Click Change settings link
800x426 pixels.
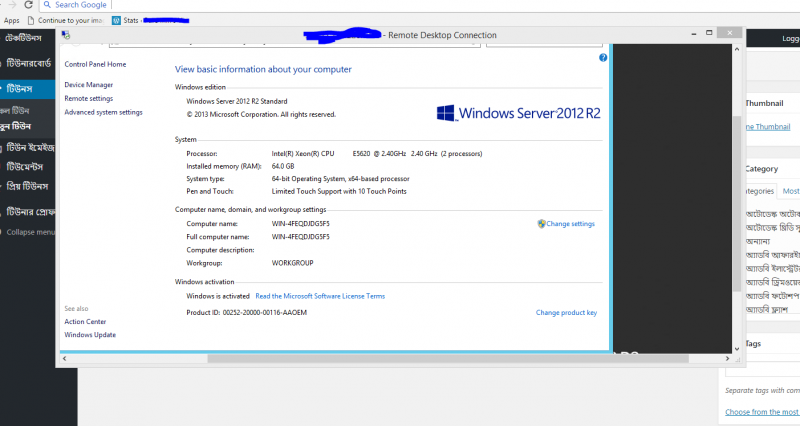coord(570,223)
